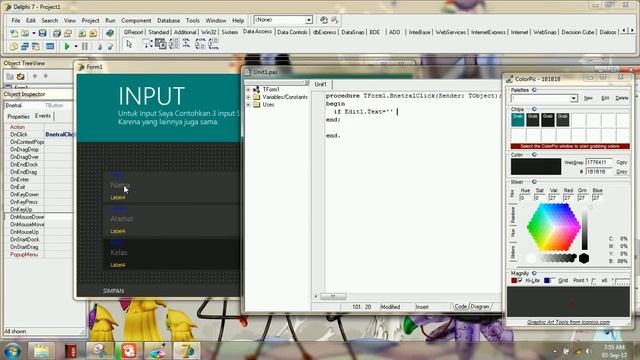Viewport: 640px width, 360px height.
Task: Select the arrow pointer in component palette
Action: point(129,44)
